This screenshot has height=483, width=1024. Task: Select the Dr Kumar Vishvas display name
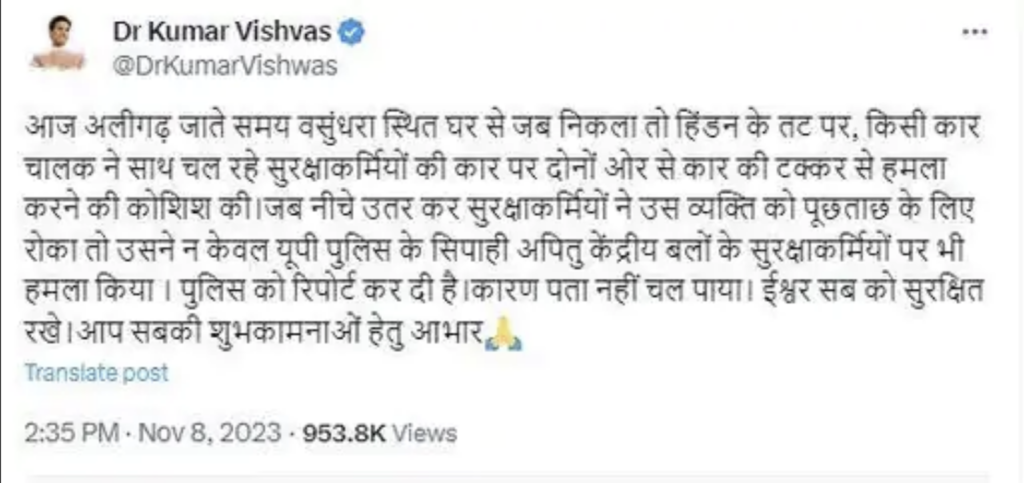click(x=223, y=32)
